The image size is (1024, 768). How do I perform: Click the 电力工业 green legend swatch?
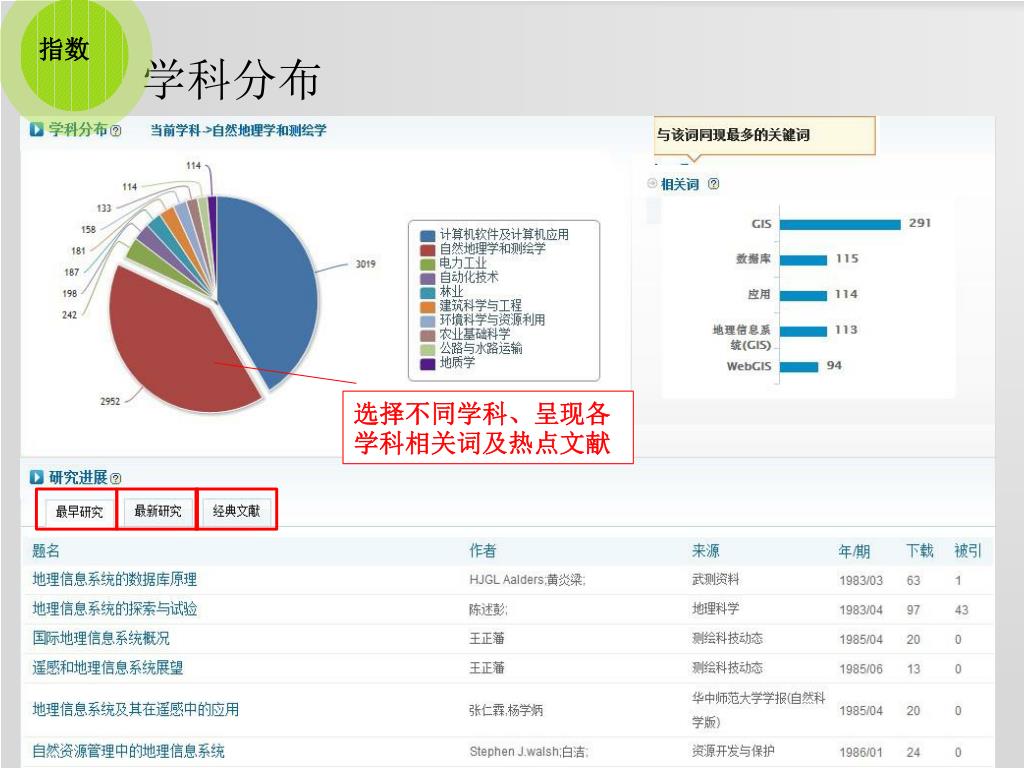click(428, 264)
